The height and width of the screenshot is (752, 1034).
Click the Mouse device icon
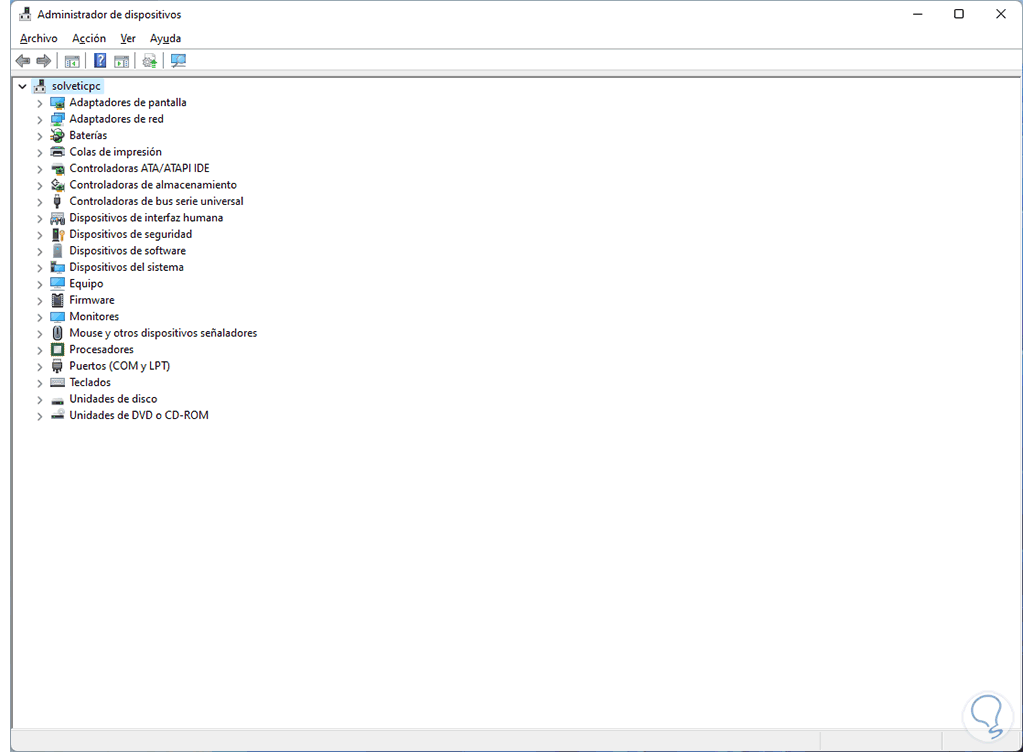57,333
